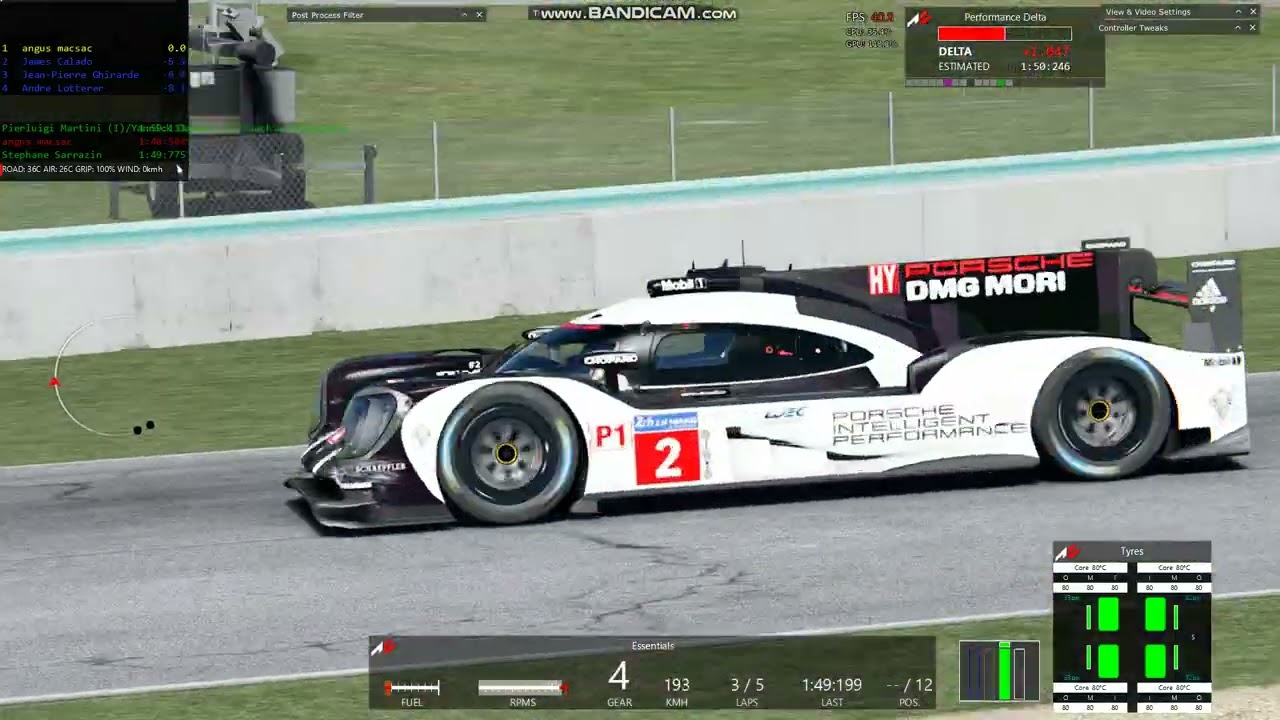This screenshot has width=1280, height=720.
Task: Click the ROAD/AIR/GRIP weather status line
Action: pyautogui.click(x=82, y=169)
